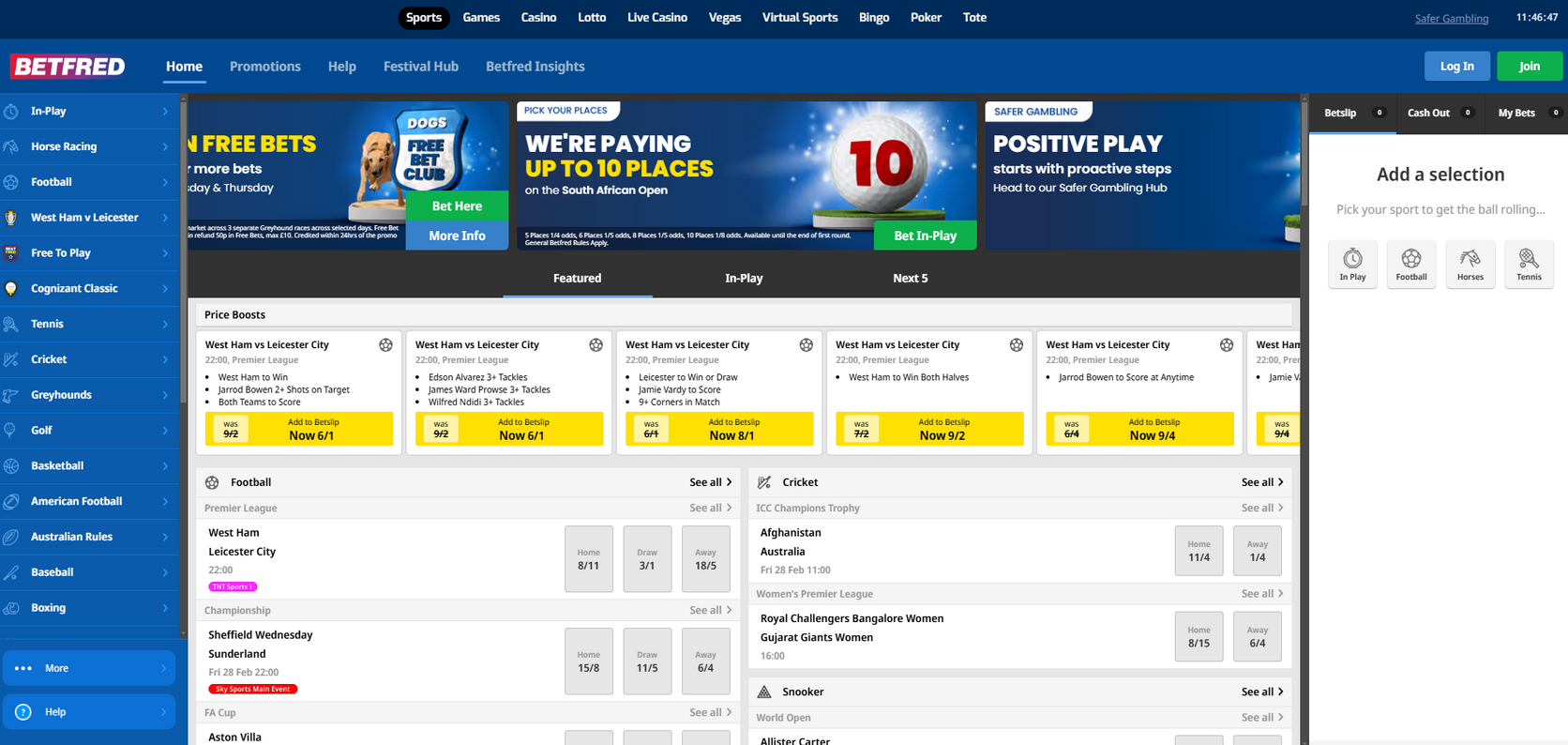Switch to the Next 5 tab
1568x745 pixels.
(x=911, y=279)
